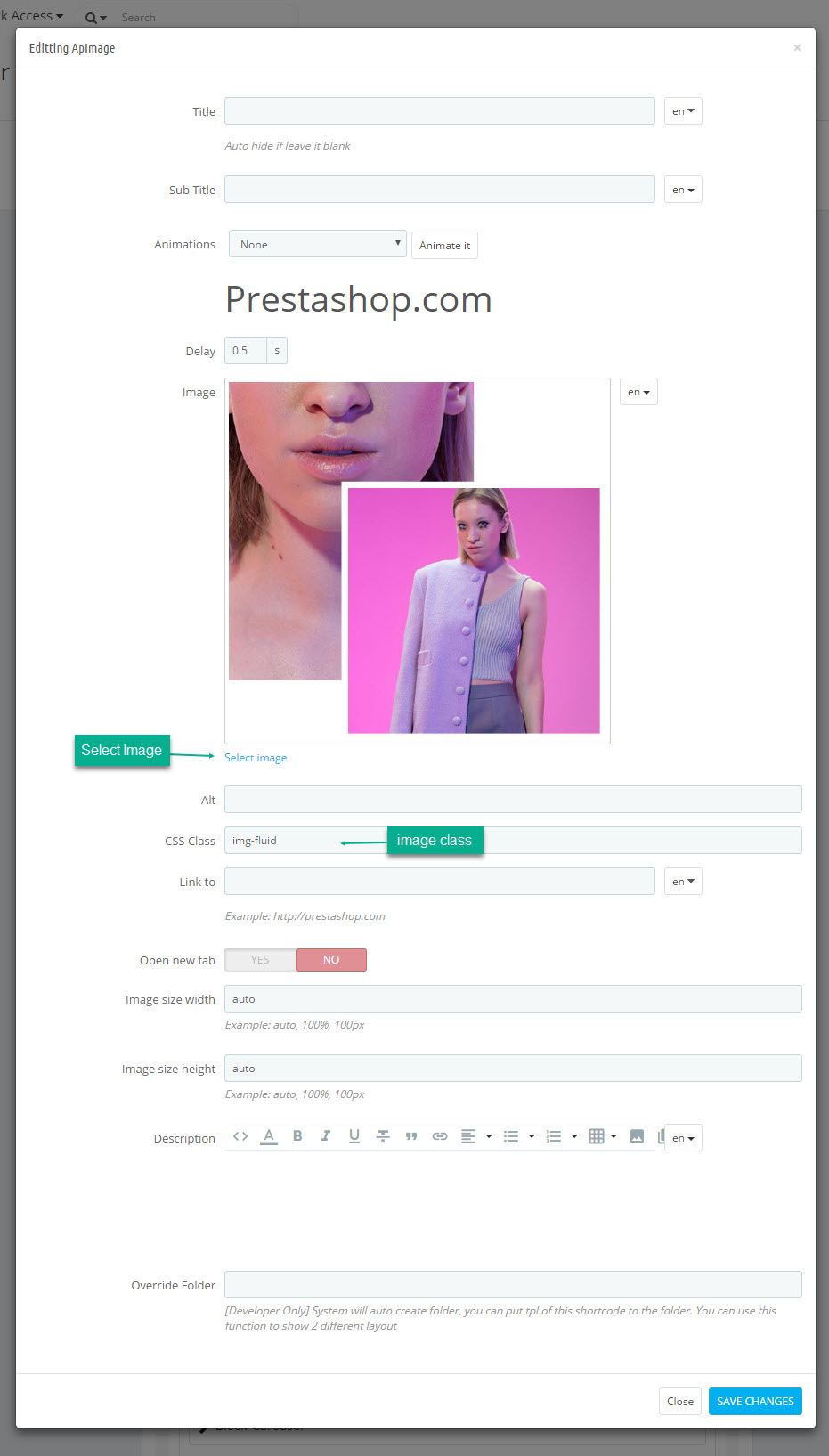Open the Animations dropdown set to None
Image resolution: width=829 pixels, height=1456 pixels.
point(318,244)
